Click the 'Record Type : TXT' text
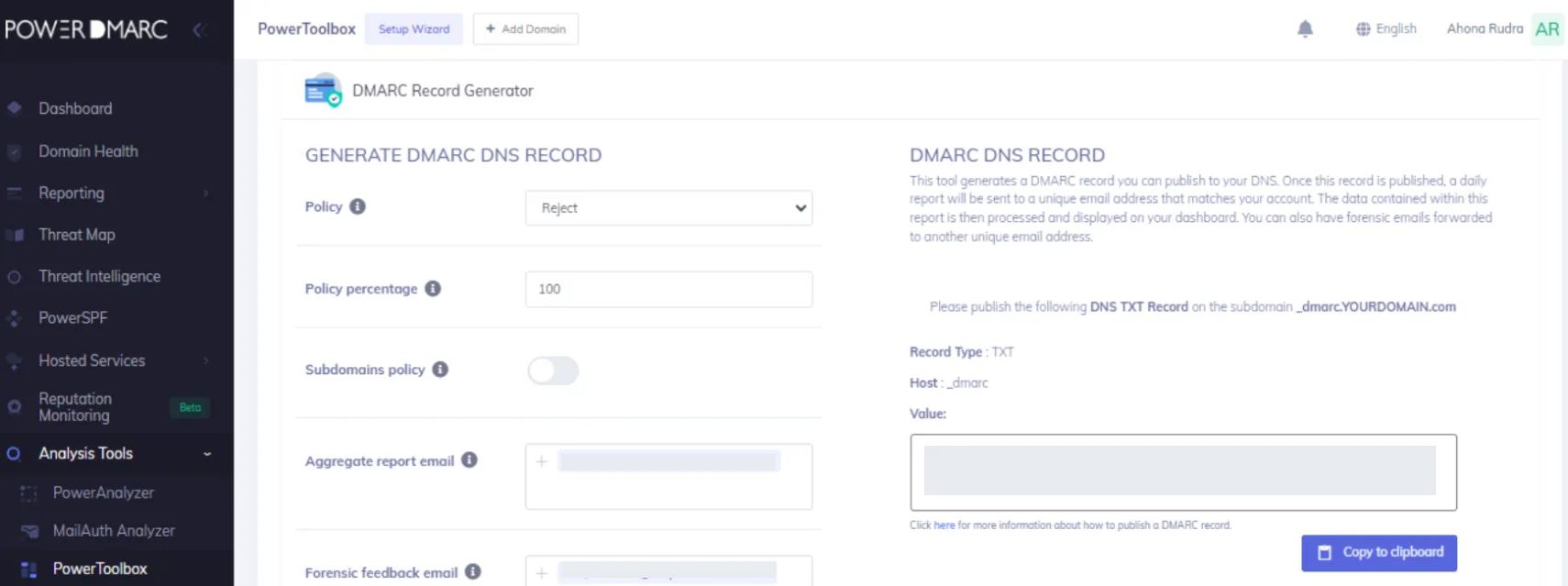 tap(961, 352)
